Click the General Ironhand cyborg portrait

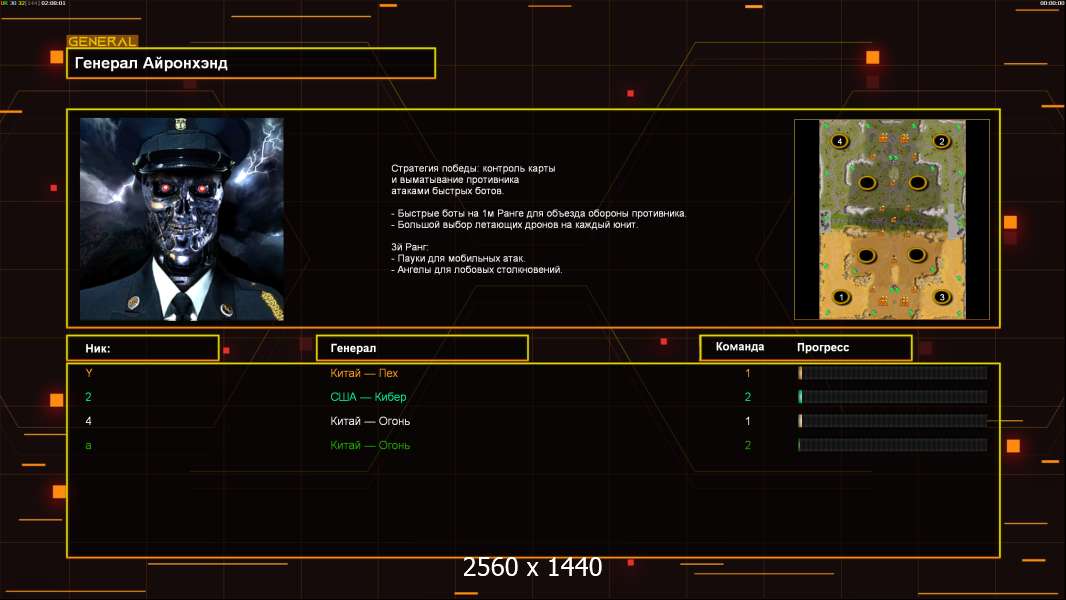(182, 219)
